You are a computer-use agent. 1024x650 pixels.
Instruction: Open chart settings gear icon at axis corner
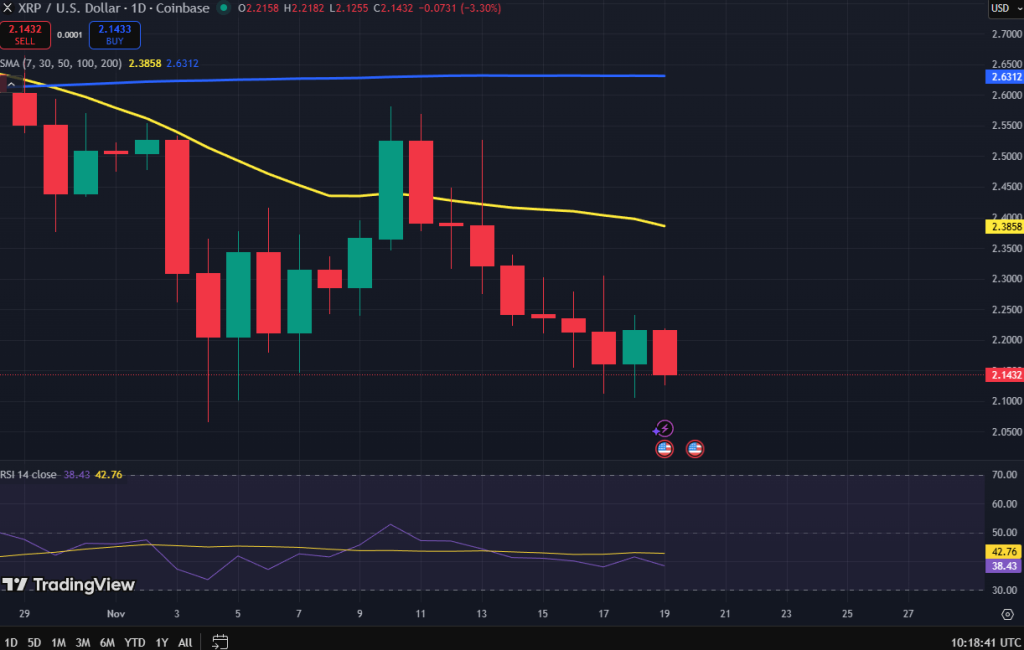[x=1008, y=614]
